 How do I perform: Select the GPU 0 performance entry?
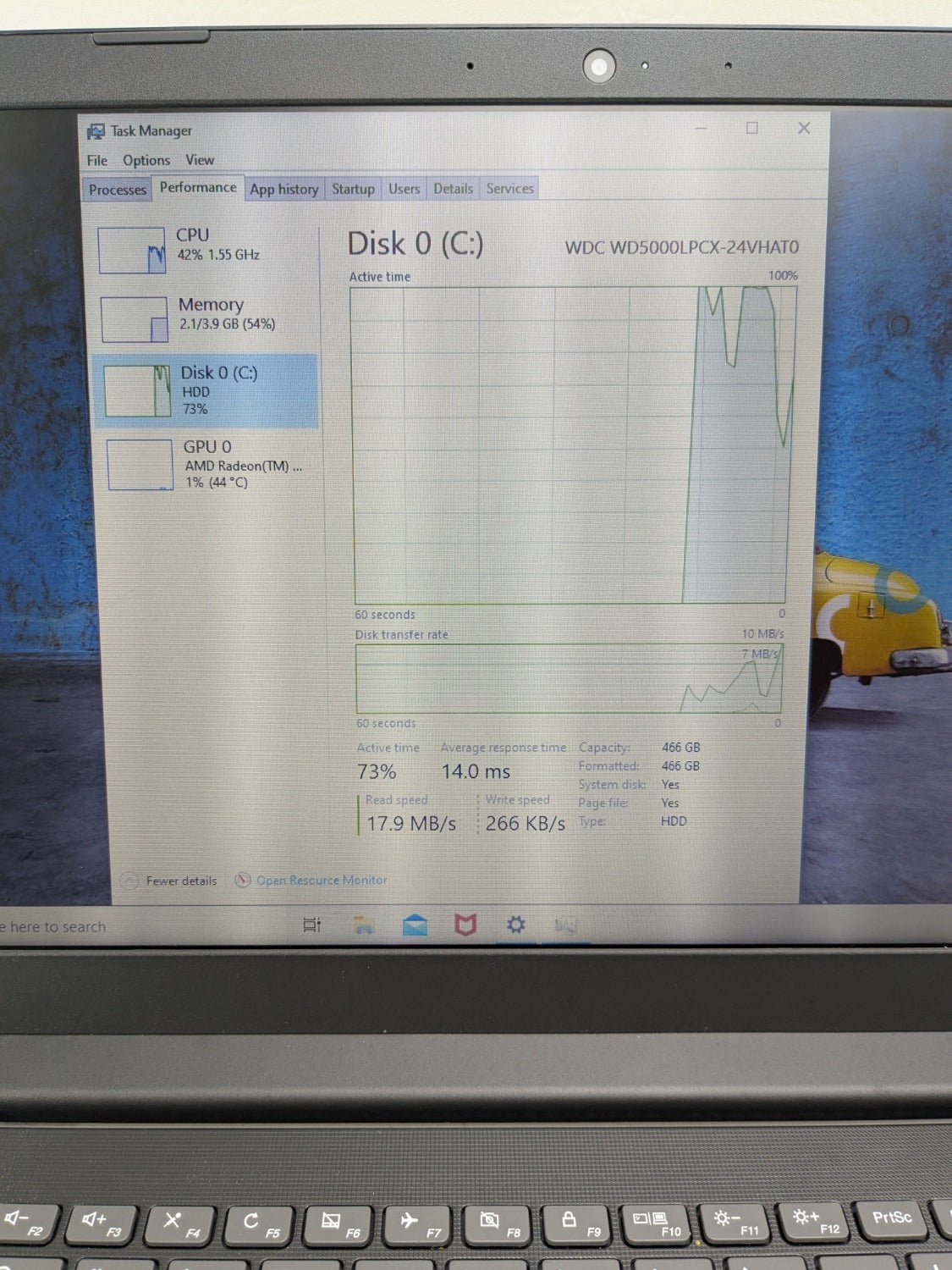click(x=206, y=465)
